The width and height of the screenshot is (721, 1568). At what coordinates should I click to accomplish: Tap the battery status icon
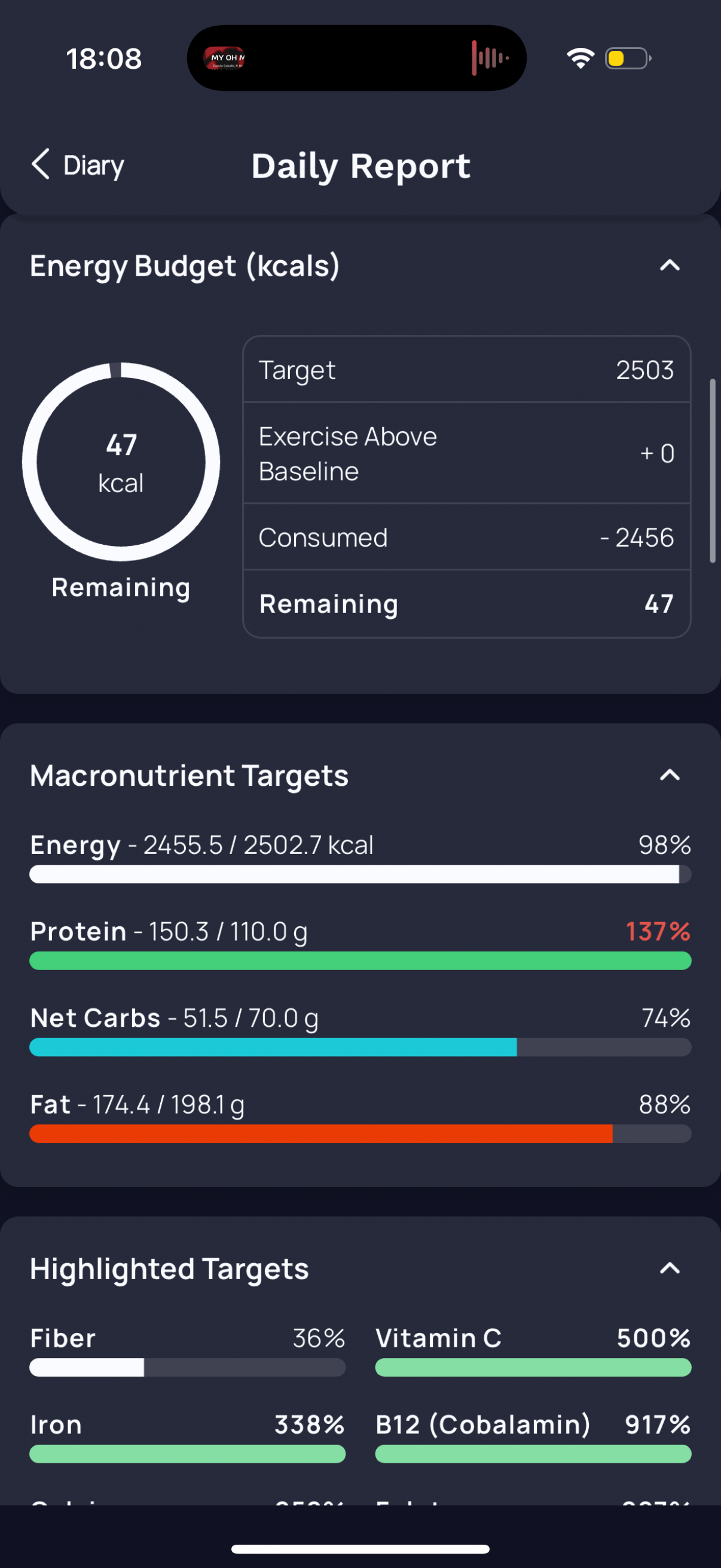[628, 59]
